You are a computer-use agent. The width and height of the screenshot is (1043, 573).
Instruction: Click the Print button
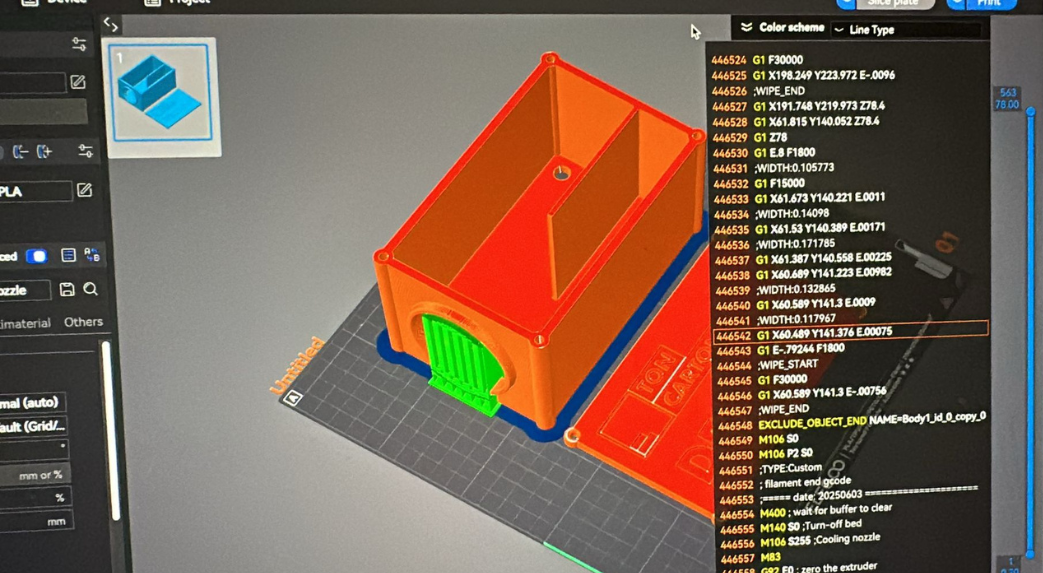[988, 3]
